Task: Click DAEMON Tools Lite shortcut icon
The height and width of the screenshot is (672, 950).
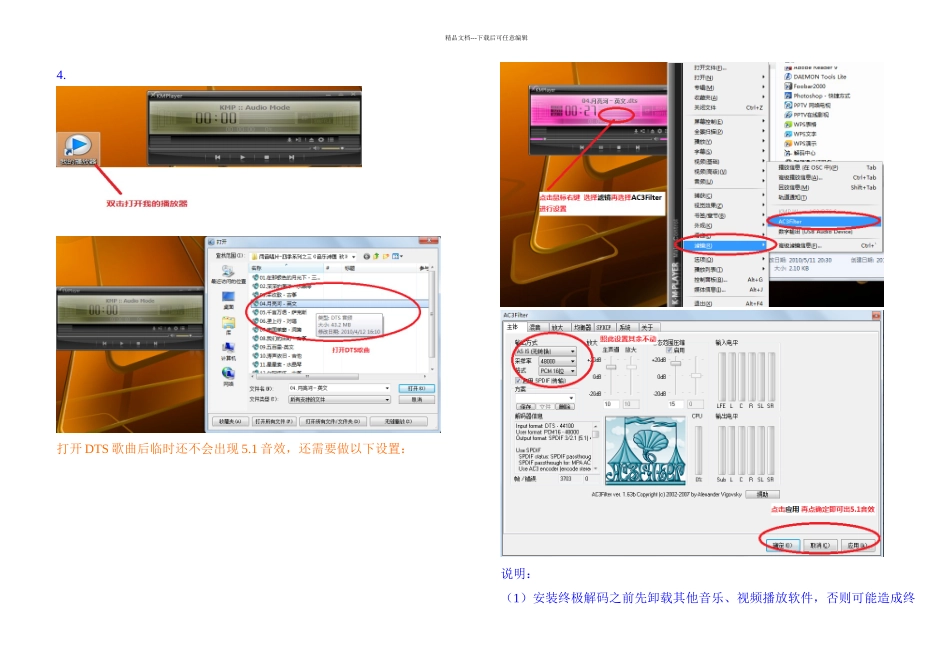Action: [815, 76]
